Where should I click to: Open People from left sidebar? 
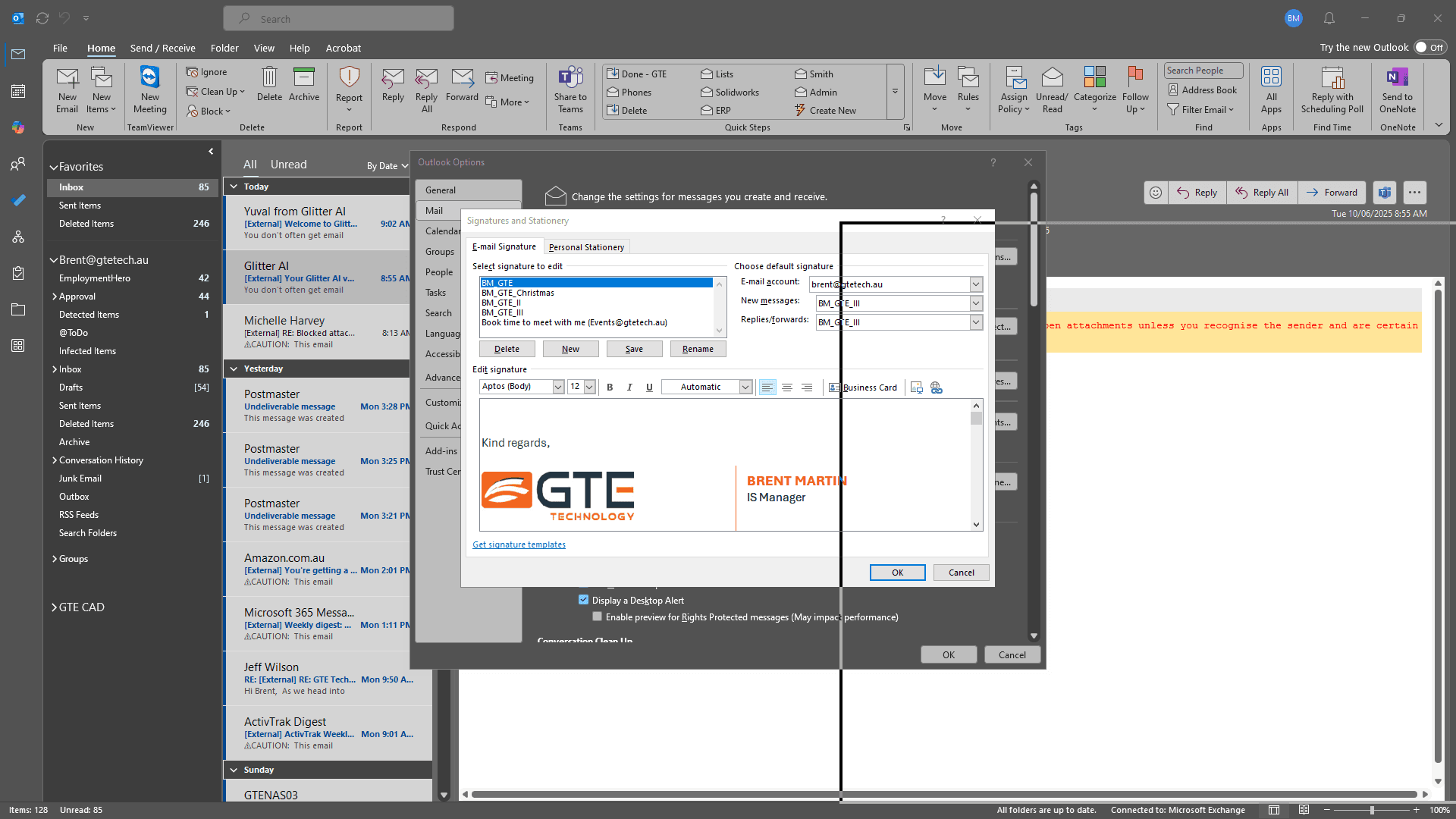click(18, 164)
